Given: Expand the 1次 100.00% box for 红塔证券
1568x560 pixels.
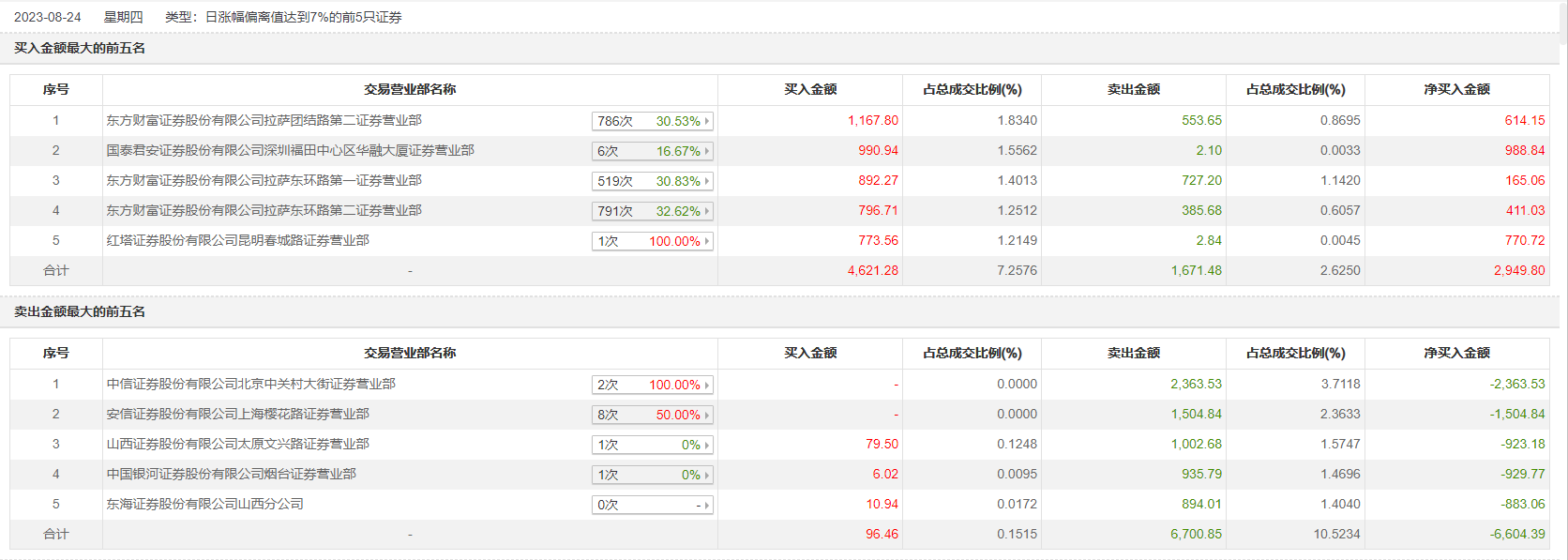Looking at the screenshot, I should (653, 241).
